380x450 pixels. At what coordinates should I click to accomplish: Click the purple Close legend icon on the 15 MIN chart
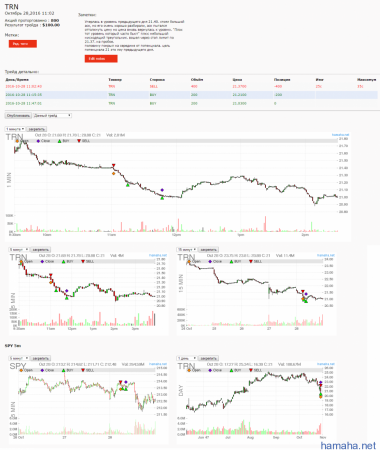click(x=210, y=261)
